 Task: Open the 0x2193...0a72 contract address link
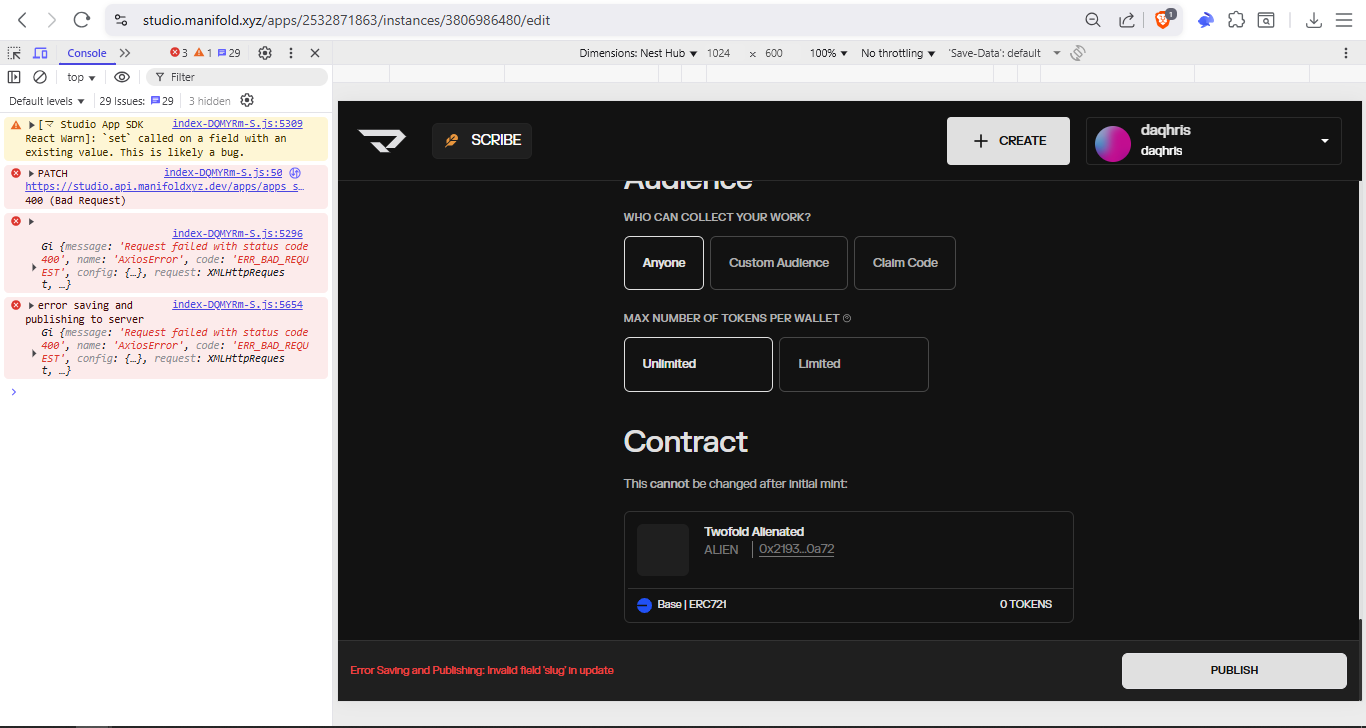pos(796,549)
